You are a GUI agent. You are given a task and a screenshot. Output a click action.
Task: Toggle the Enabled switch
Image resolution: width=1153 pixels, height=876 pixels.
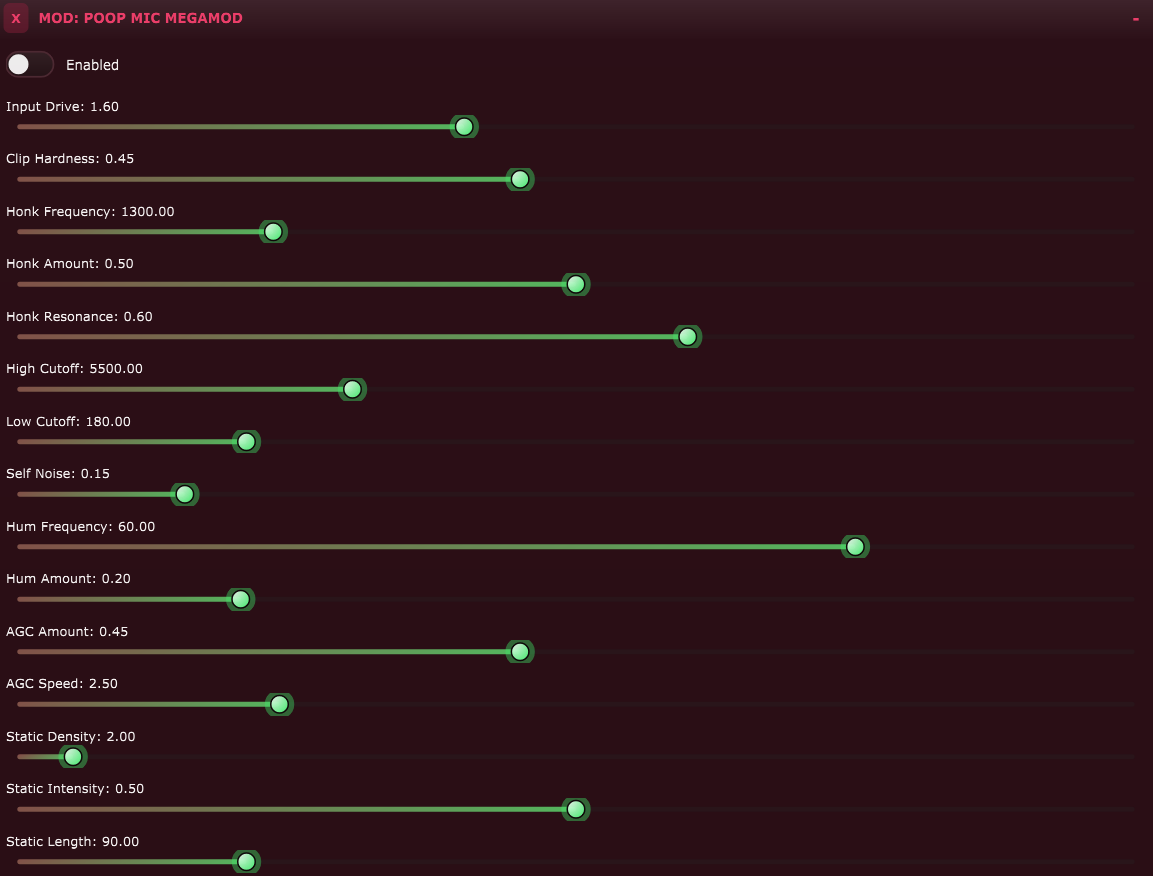pyautogui.click(x=29, y=65)
